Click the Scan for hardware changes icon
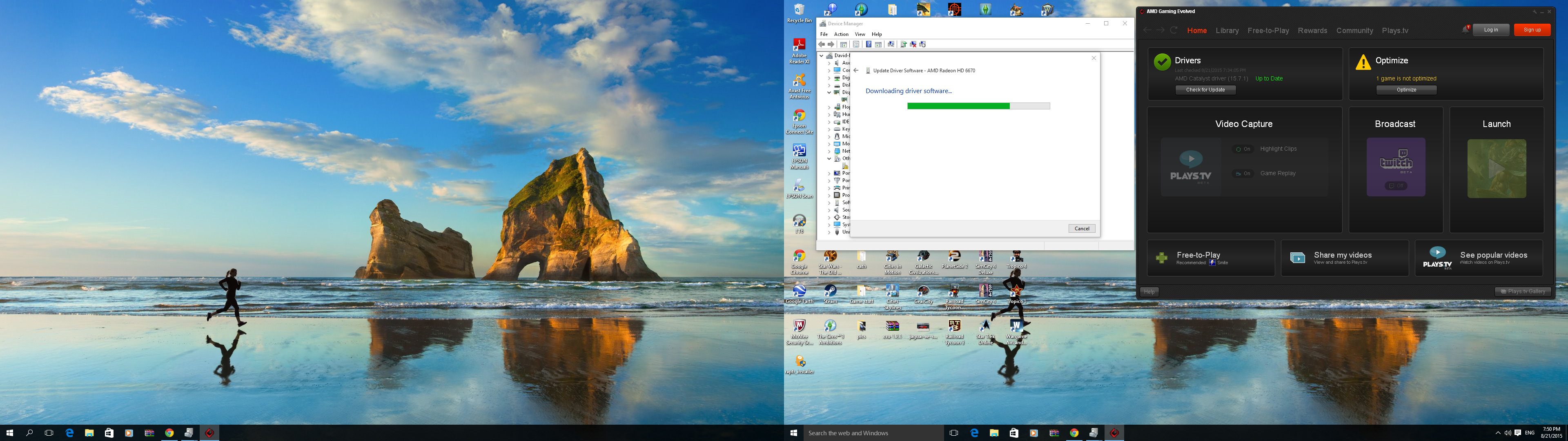This screenshot has width=1568, height=441. 891,45
